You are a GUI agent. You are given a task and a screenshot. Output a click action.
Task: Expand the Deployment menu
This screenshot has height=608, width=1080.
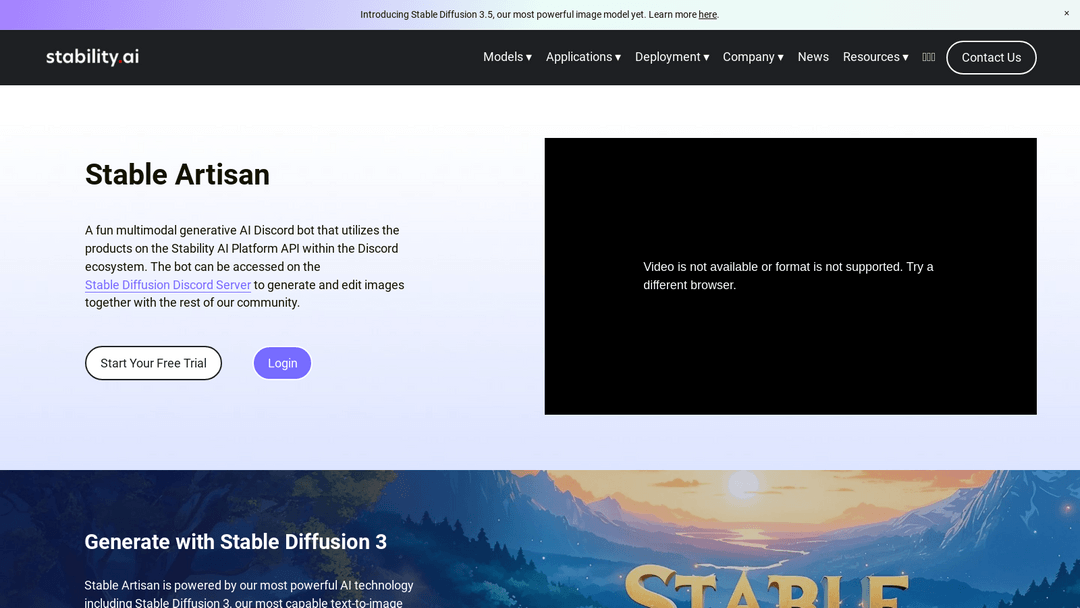coord(671,57)
